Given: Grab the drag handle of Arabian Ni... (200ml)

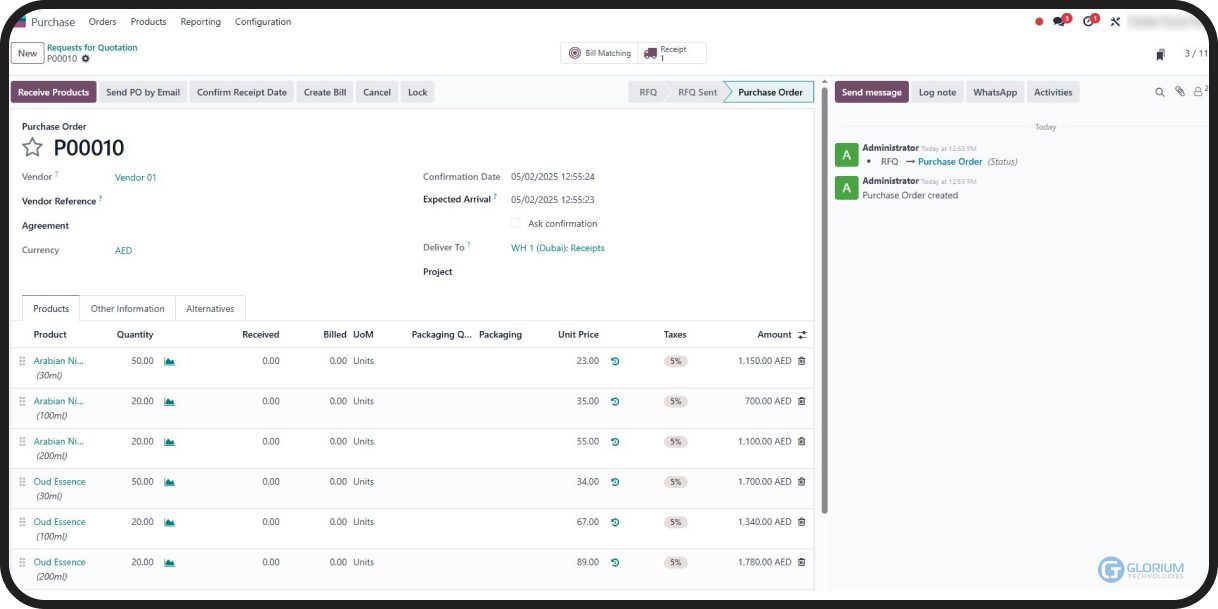Looking at the screenshot, I should [22, 441].
